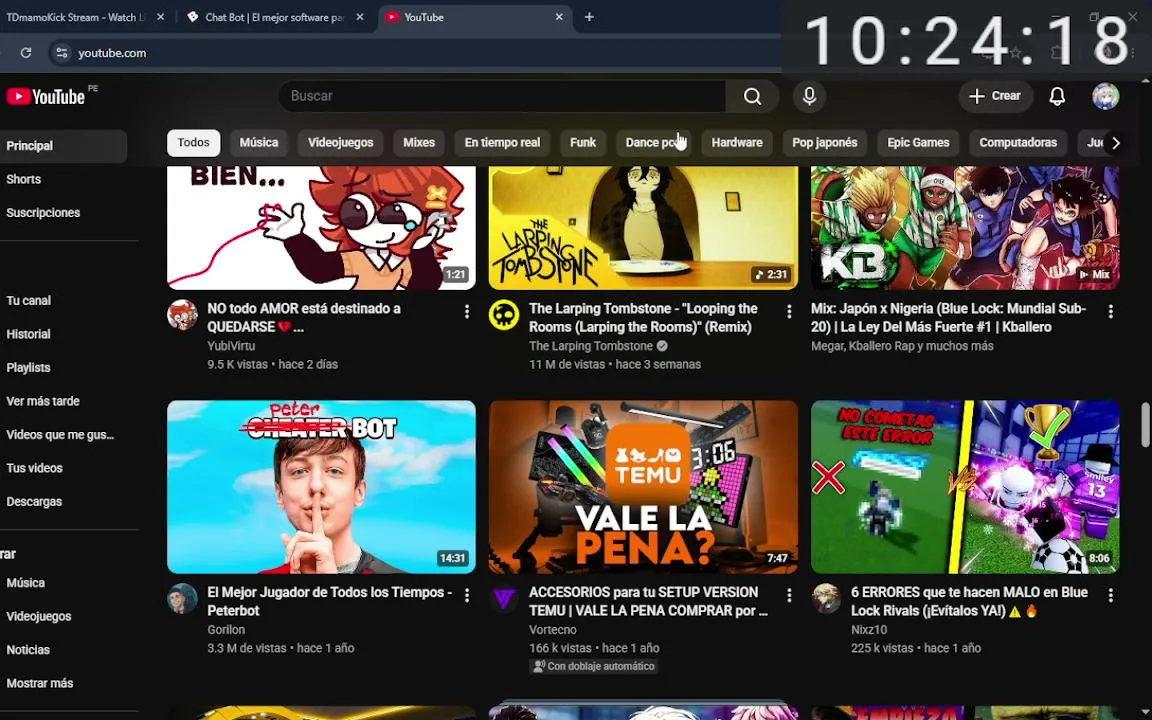Click the YouTube logo home icon

coord(46,96)
